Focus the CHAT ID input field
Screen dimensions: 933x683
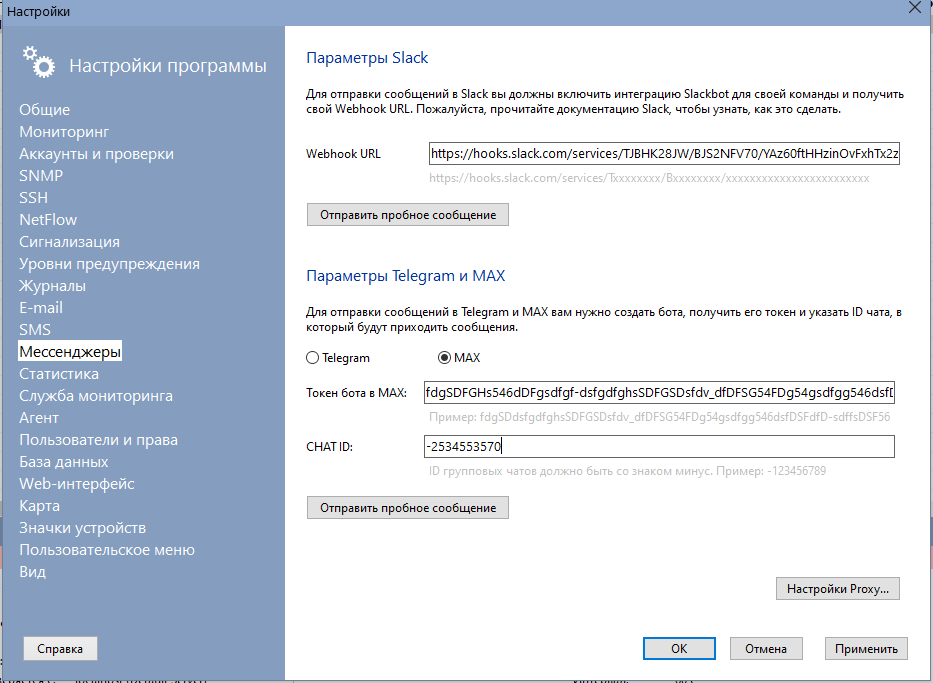tap(659, 446)
